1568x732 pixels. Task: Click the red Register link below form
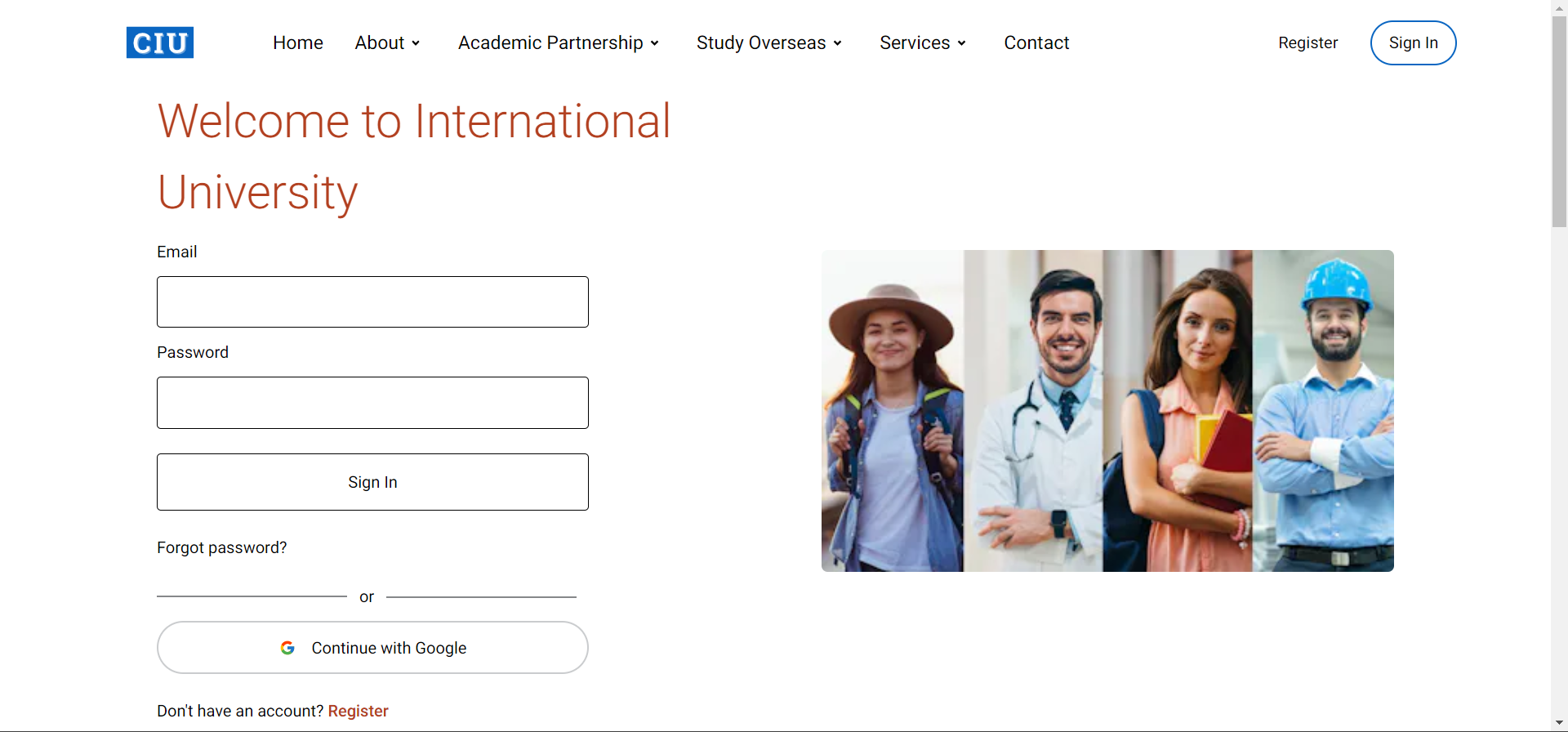click(358, 711)
